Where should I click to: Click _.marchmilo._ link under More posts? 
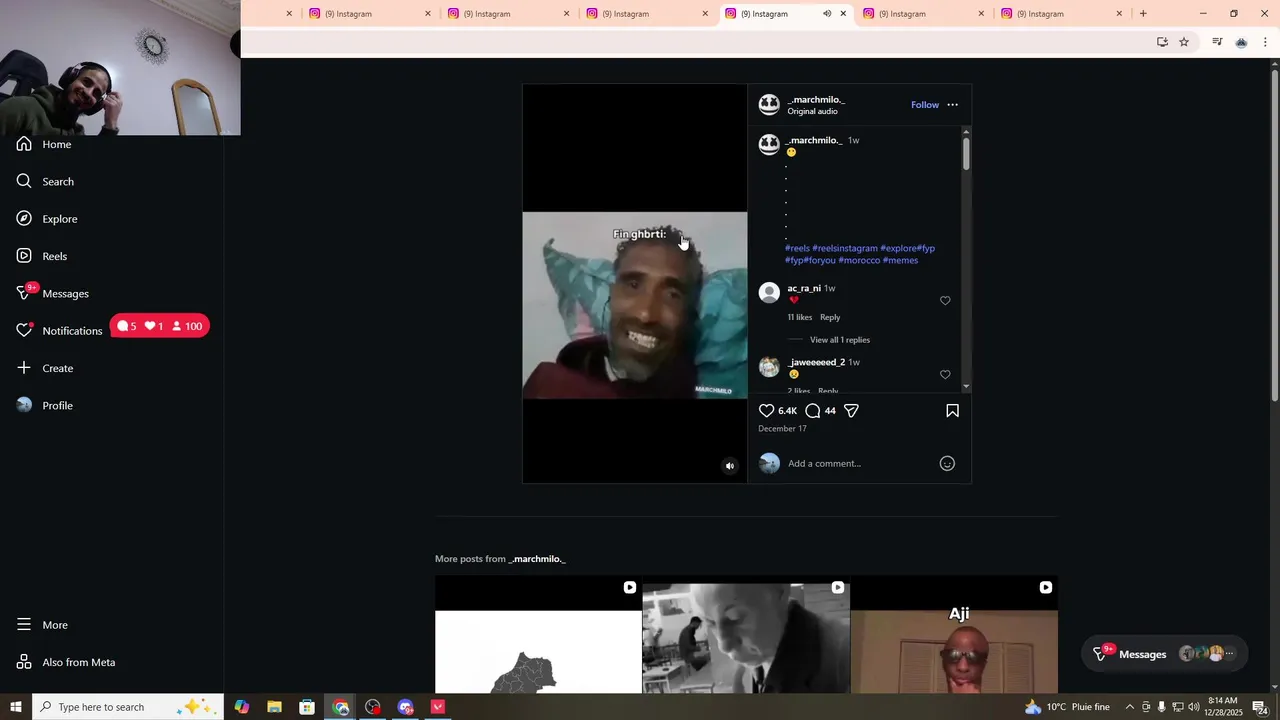[537, 559]
